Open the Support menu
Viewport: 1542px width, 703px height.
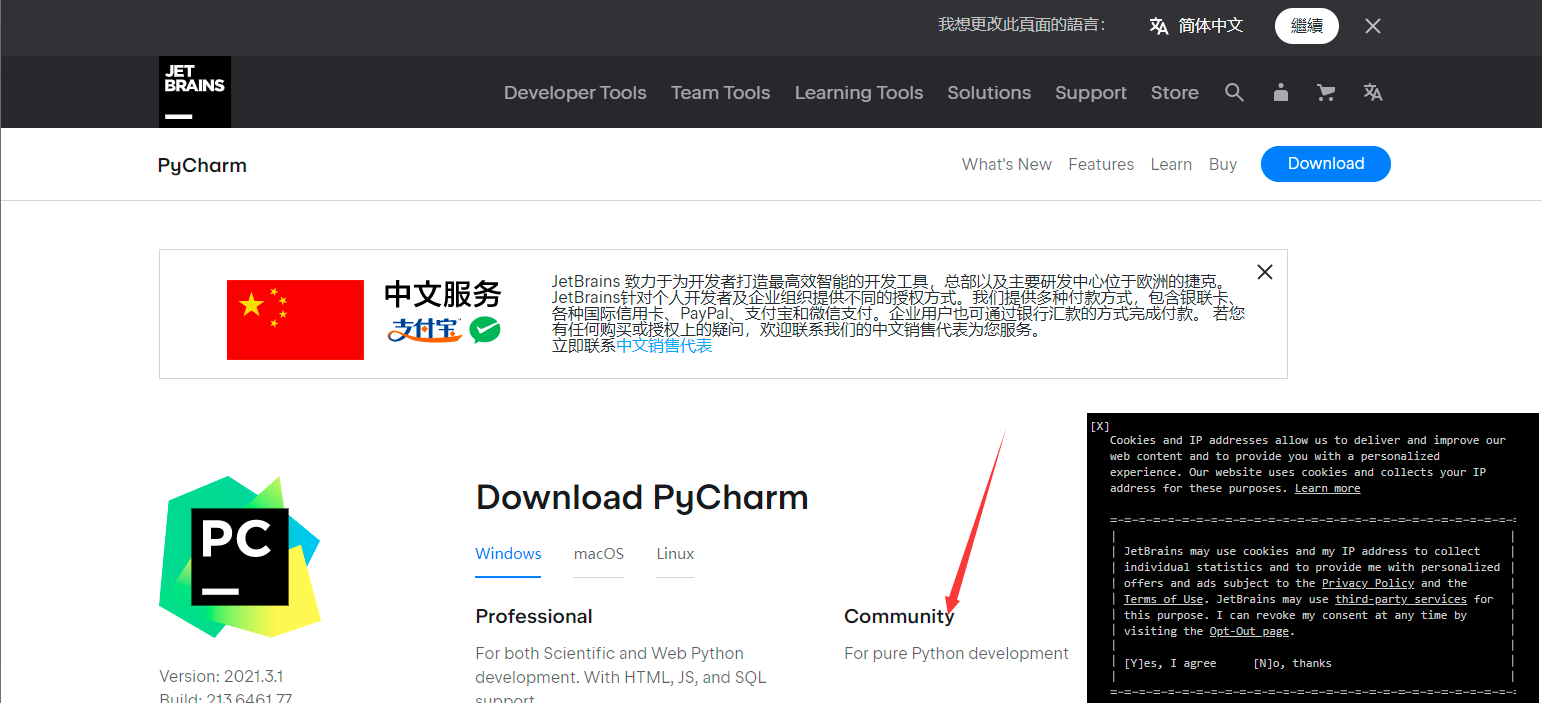(x=1090, y=92)
